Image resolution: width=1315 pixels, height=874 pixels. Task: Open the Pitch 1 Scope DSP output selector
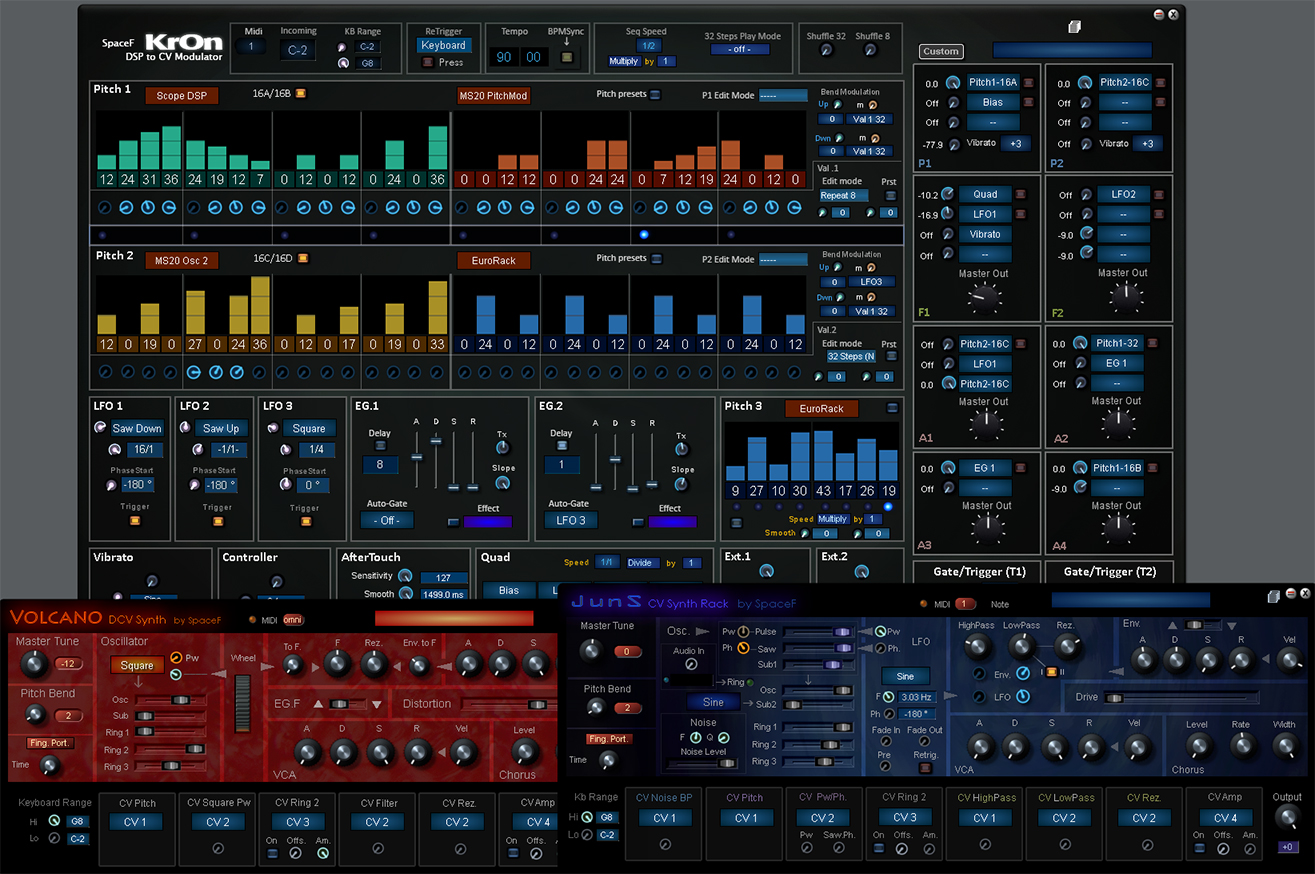point(182,96)
